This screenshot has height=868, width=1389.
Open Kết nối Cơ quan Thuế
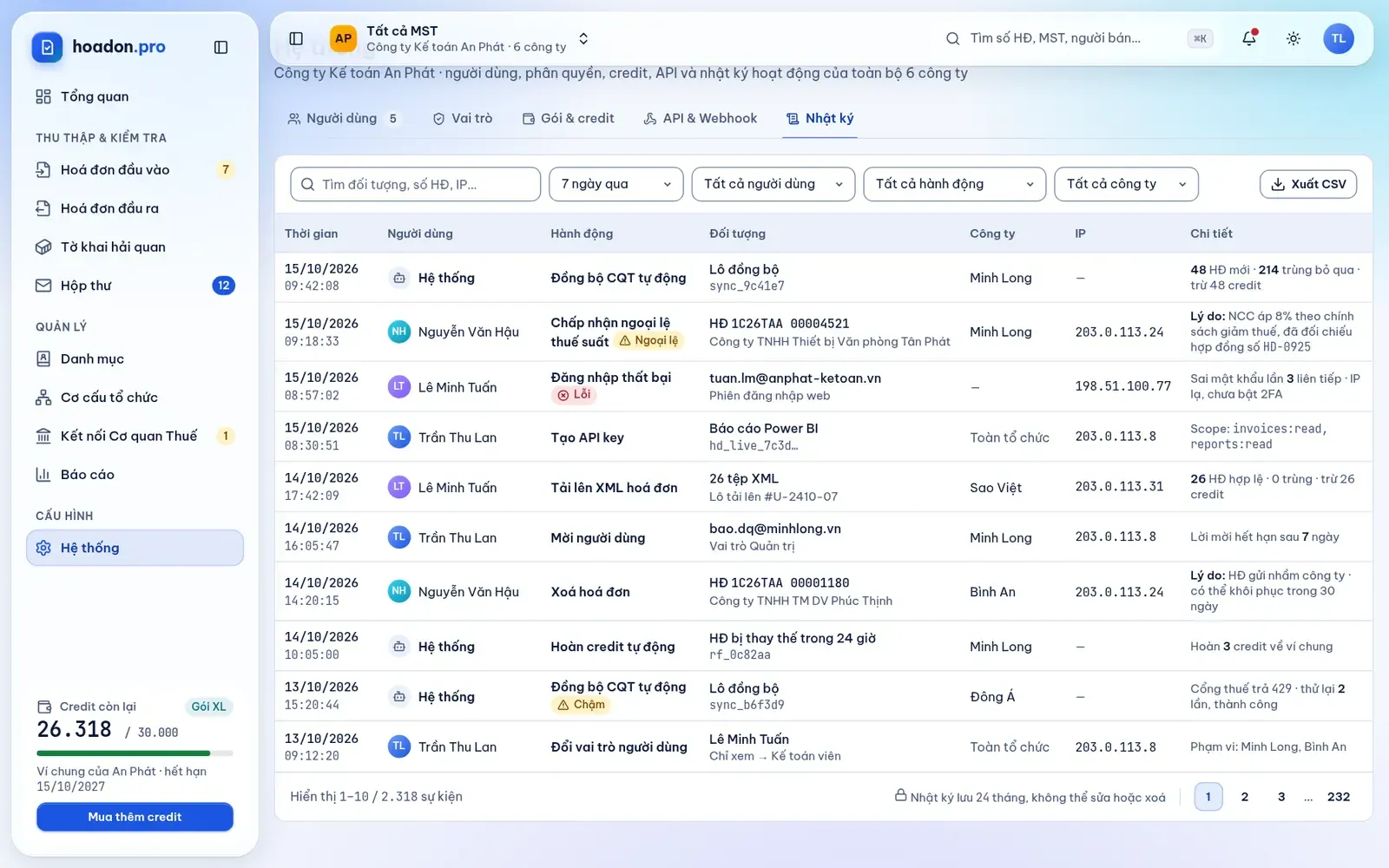pyautogui.click(x=135, y=436)
